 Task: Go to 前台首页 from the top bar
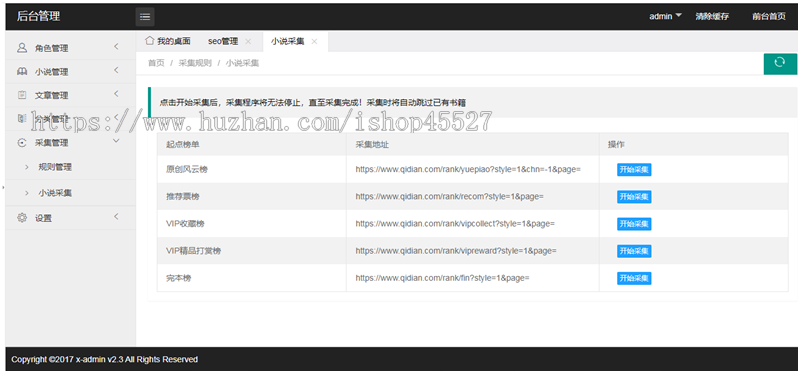768,16
